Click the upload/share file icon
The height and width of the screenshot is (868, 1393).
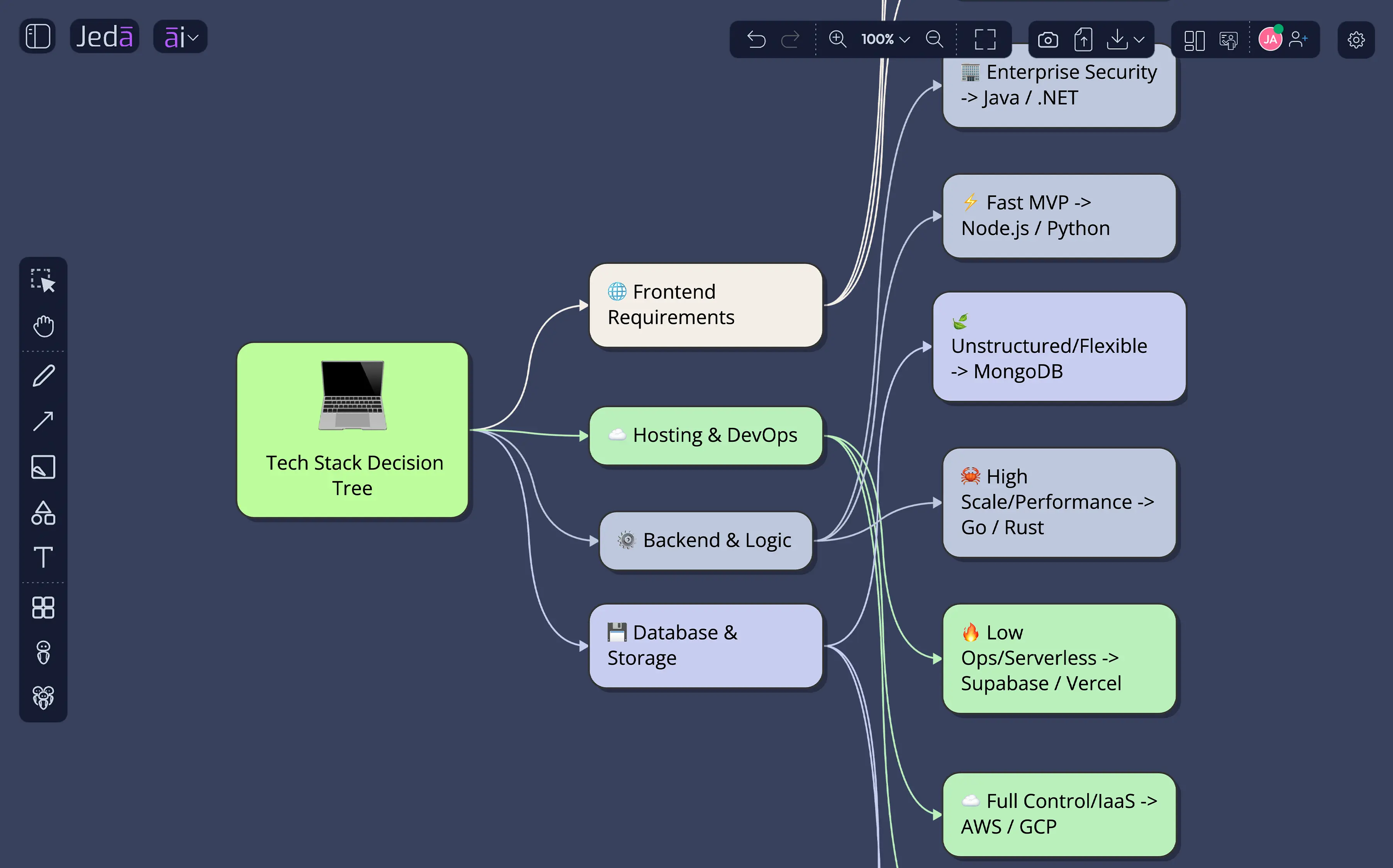[x=1083, y=40]
